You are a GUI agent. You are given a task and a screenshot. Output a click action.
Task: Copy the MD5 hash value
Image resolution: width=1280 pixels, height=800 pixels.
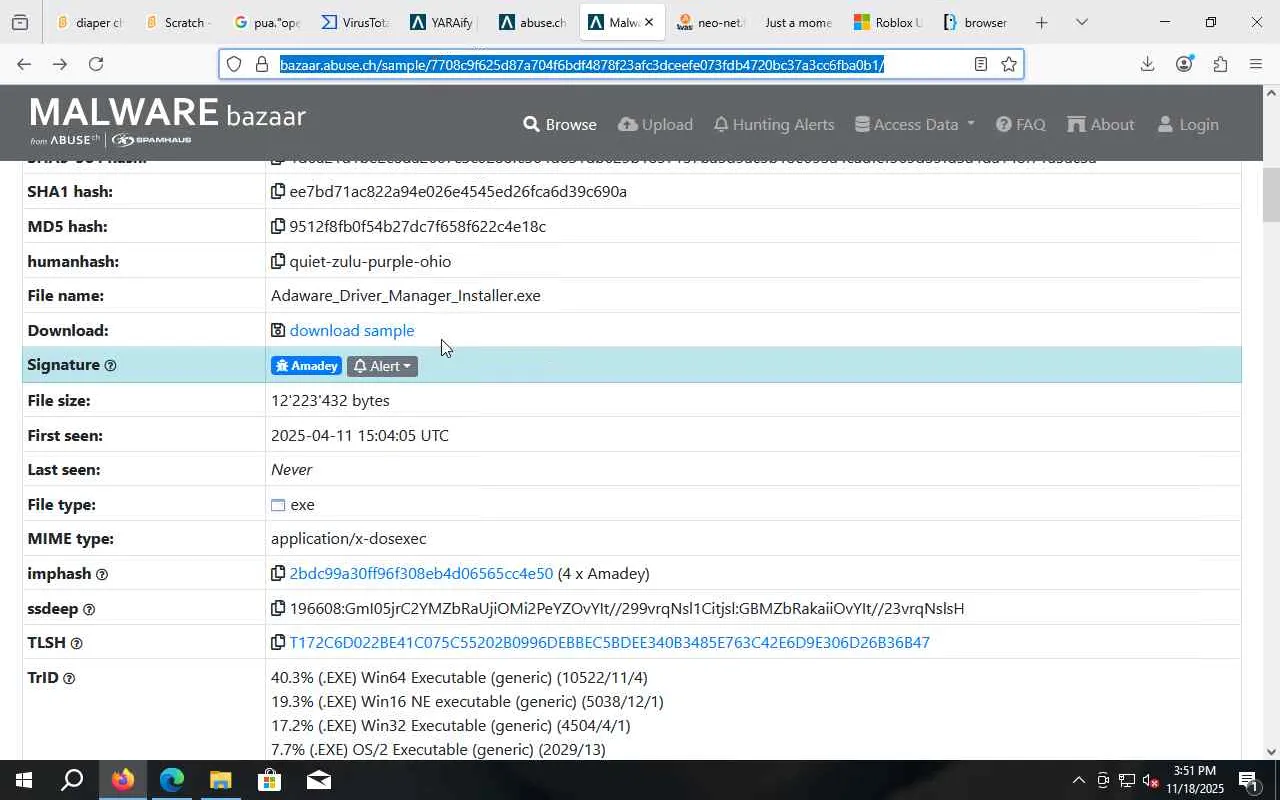[278, 226]
